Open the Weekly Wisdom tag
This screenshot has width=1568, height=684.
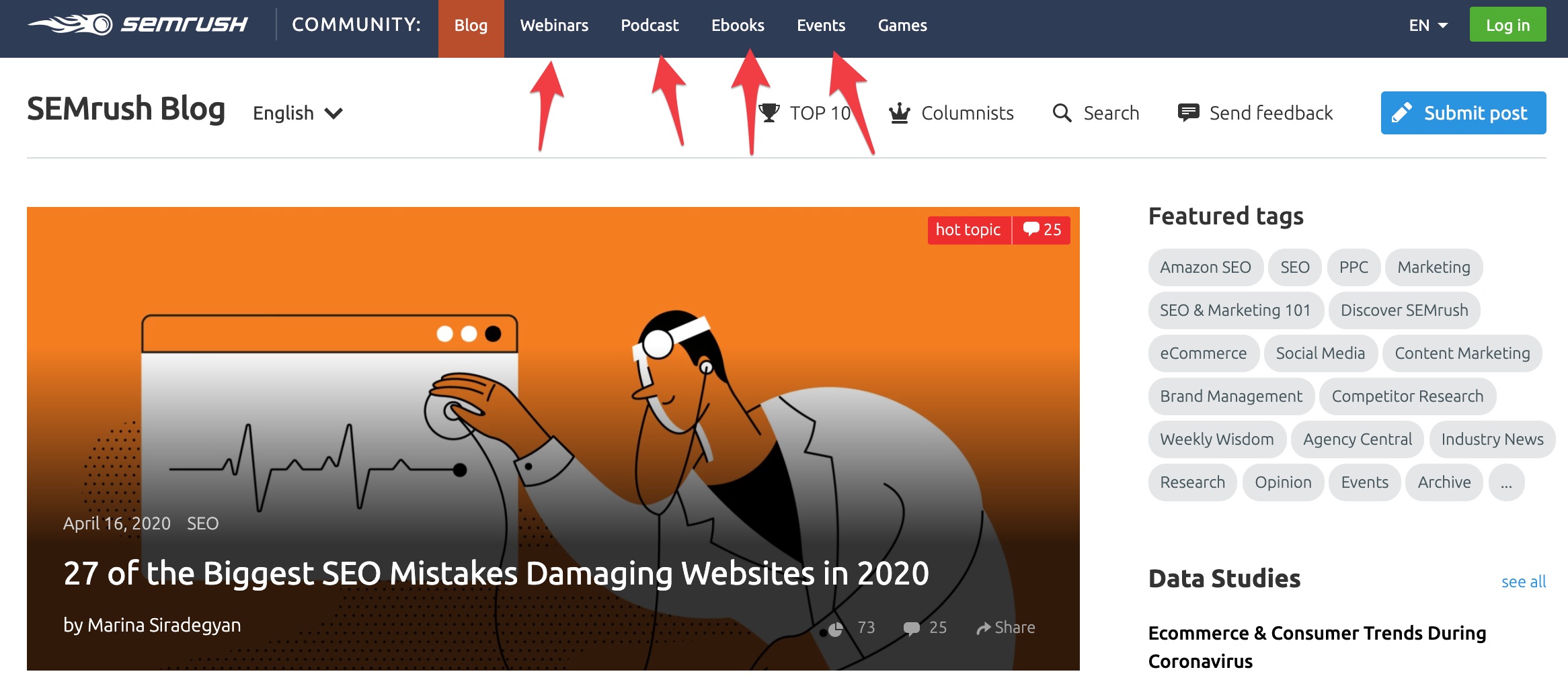coord(1216,439)
